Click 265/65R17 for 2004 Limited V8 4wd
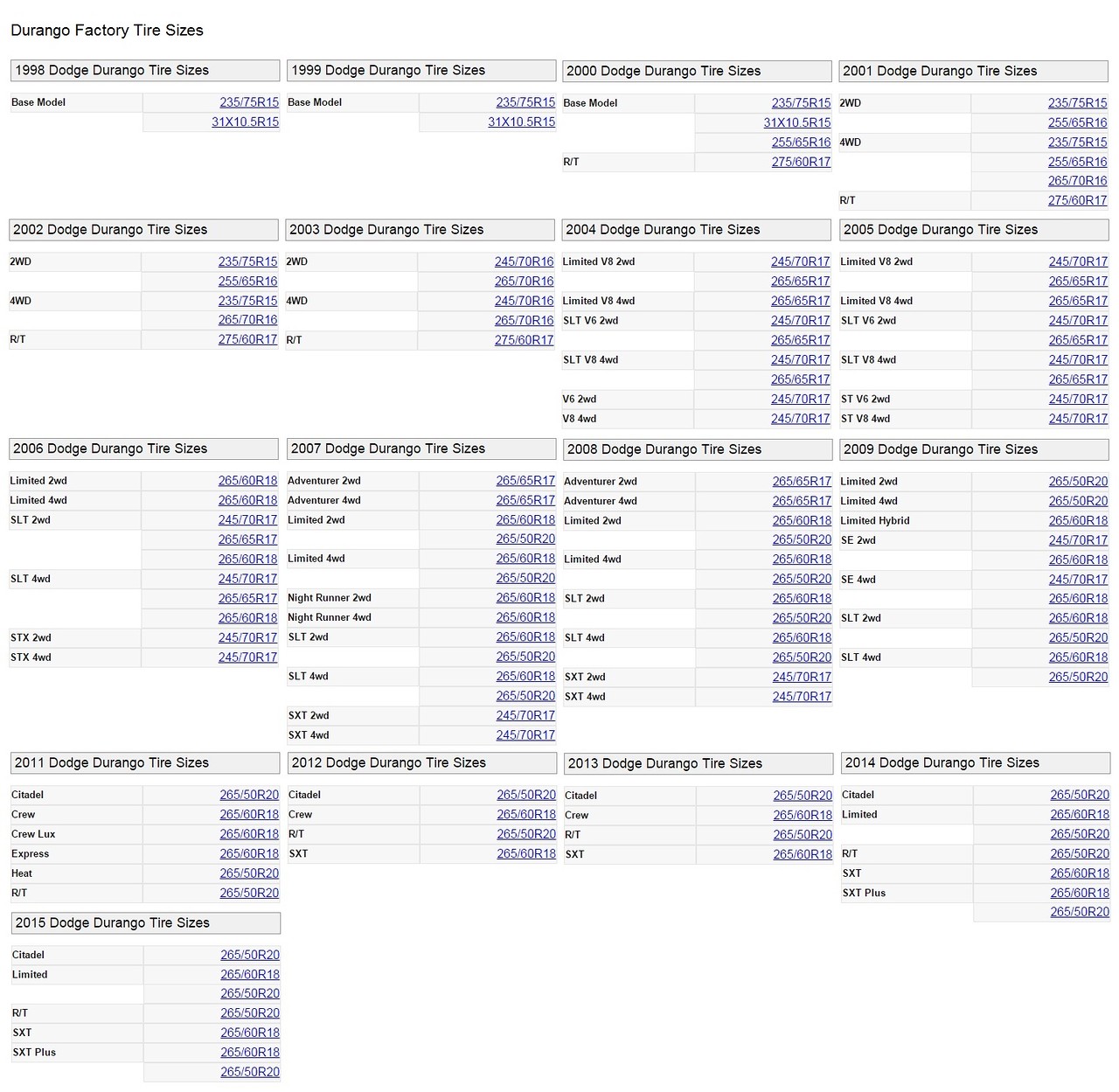 [x=800, y=301]
